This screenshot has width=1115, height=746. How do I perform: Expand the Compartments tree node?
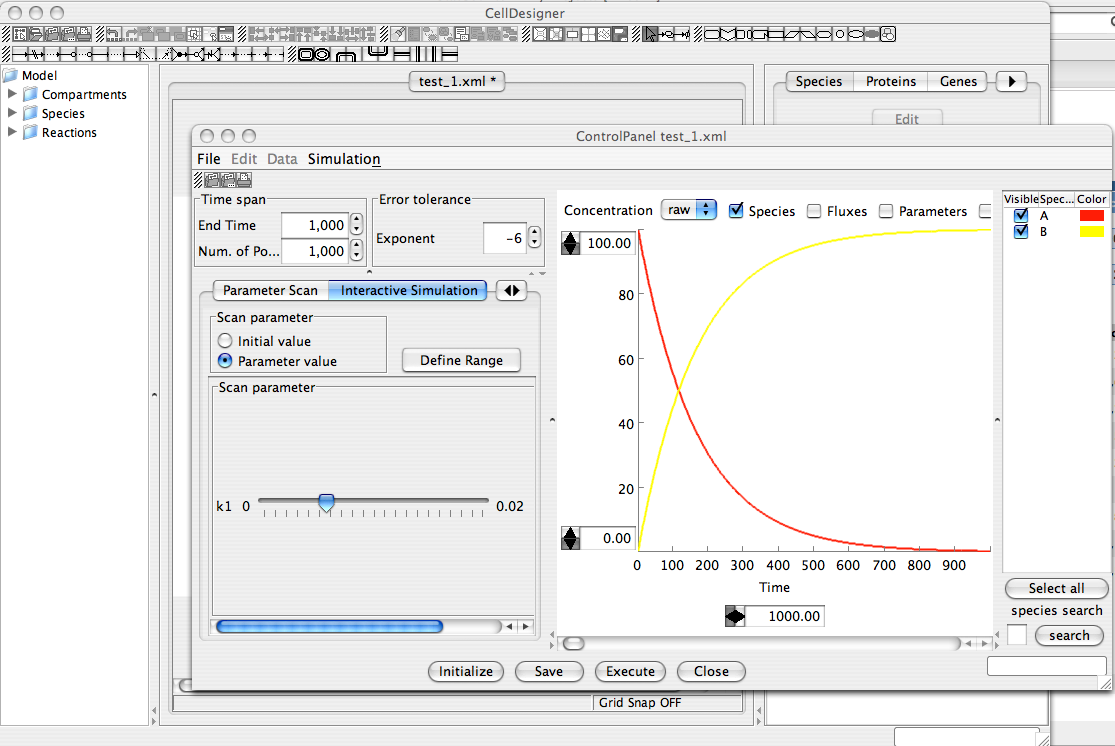[x=13, y=94]
